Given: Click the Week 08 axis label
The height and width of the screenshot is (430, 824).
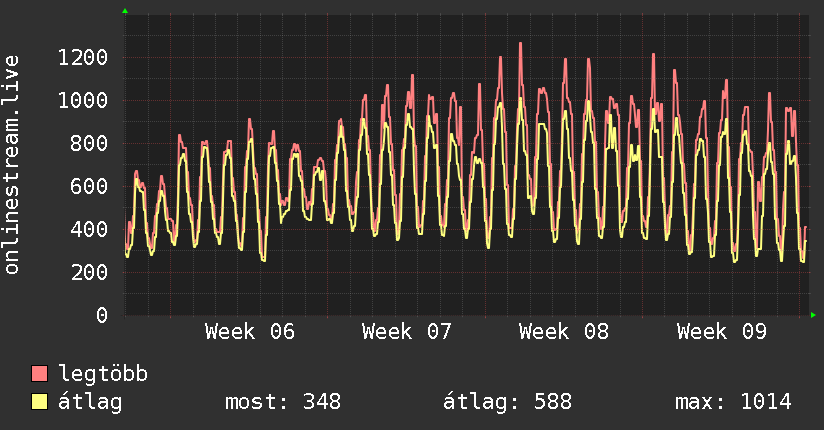Looking at the screenshot, I should [x=564, y=332].
